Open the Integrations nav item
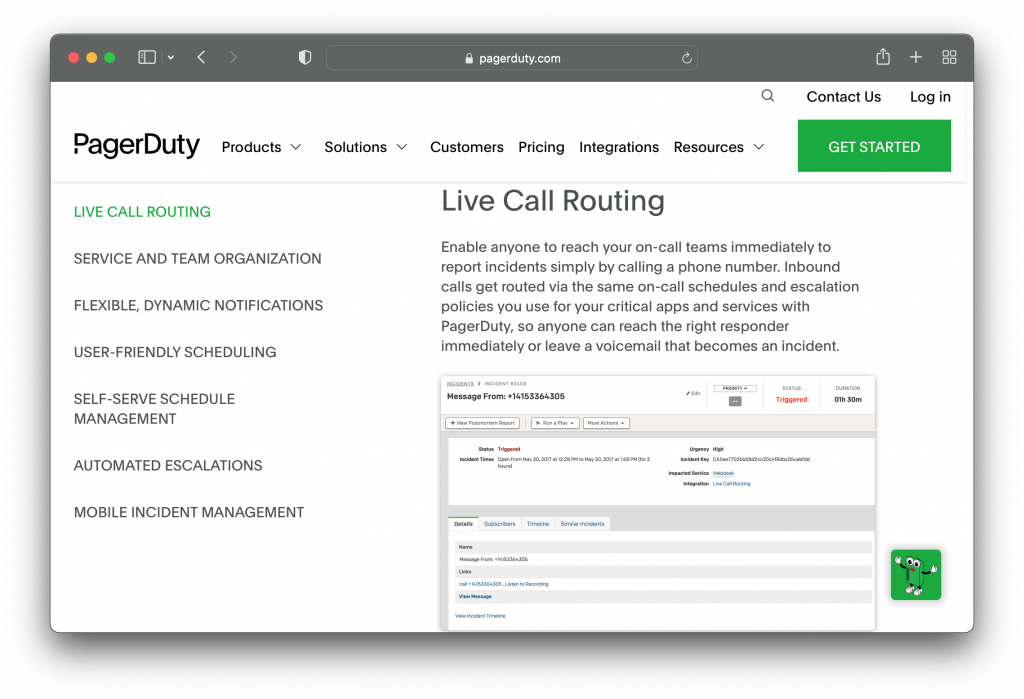 [619, 147]
